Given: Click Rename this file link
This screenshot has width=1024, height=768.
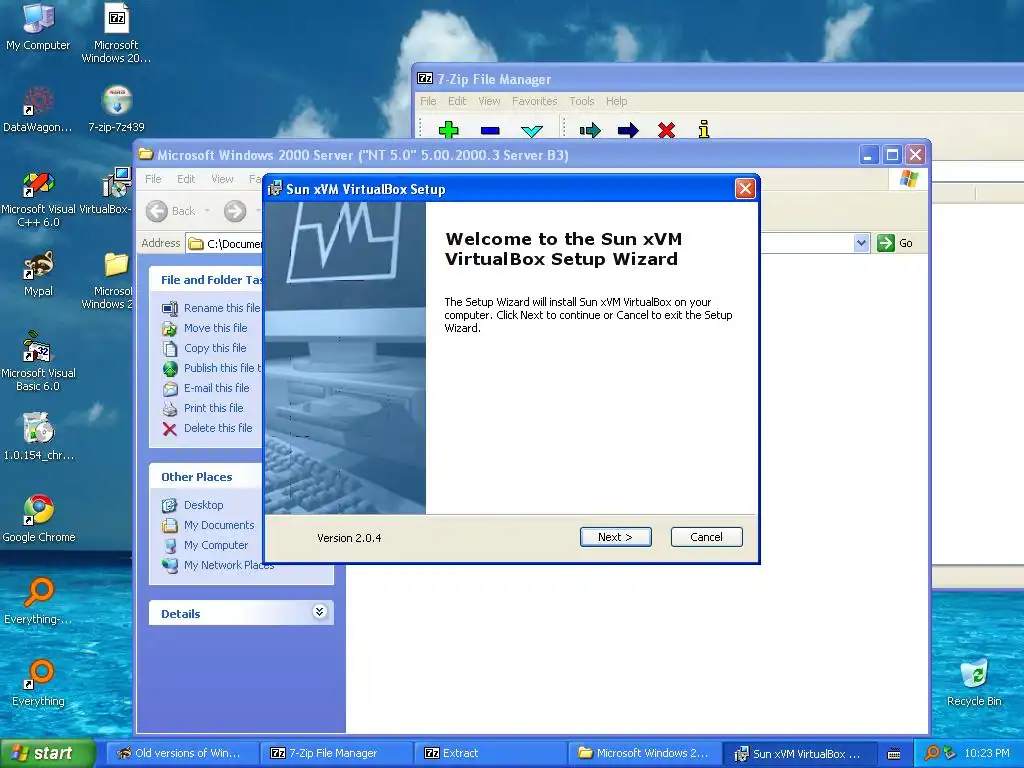Looking at the screenshot, I should point(221,308).
